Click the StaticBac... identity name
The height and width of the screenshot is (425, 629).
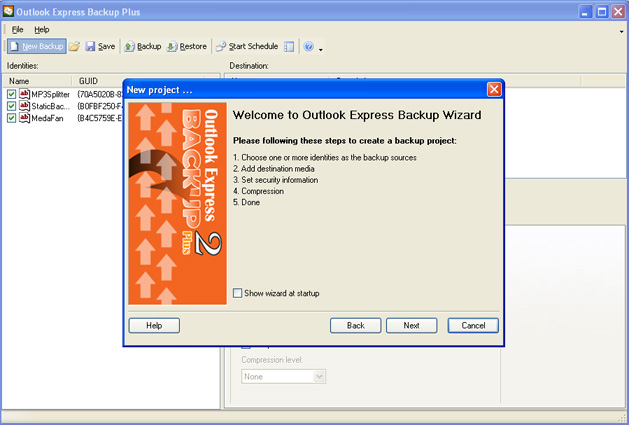pyautogui.click(x=51, y=106)
